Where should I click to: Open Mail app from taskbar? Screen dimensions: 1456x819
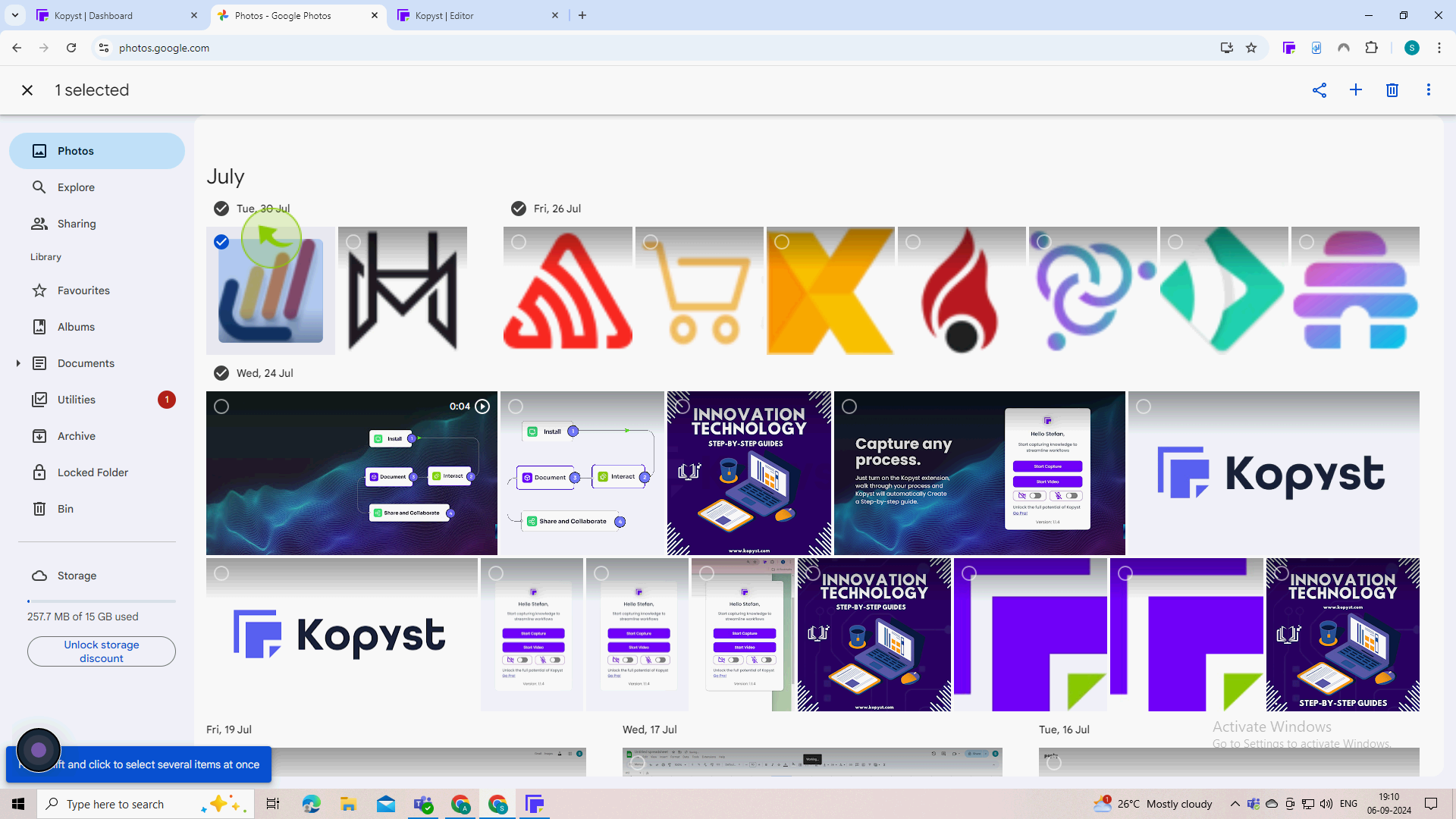coord(385,804)
